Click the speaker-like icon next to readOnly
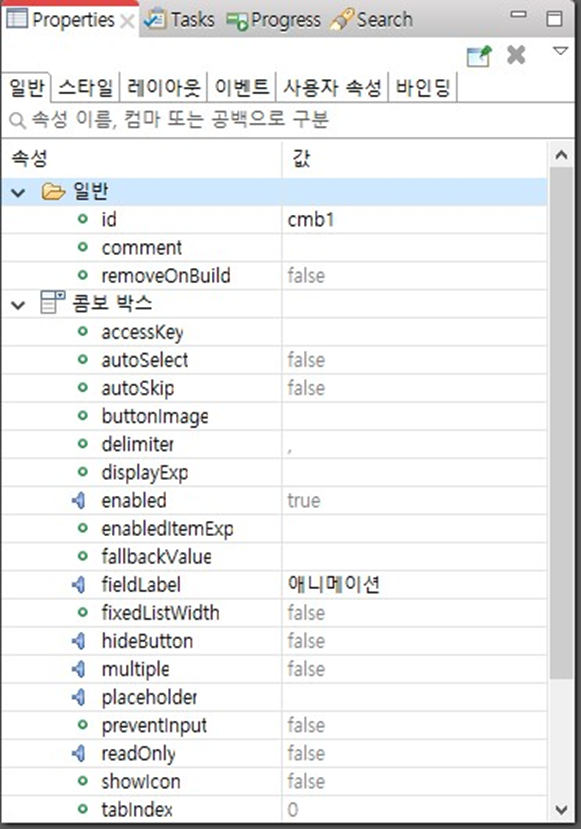 pyautogui.click(x=78, y=753)
